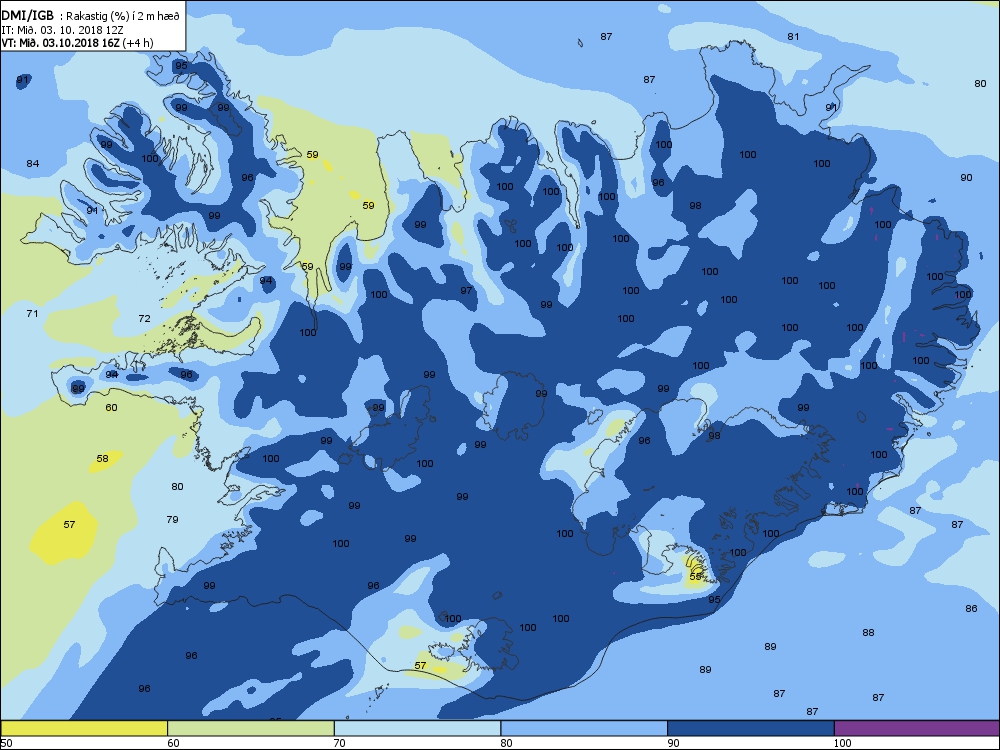
Task: Click the map value "81"
Action: pyautogui.click(x=793, y=36)
